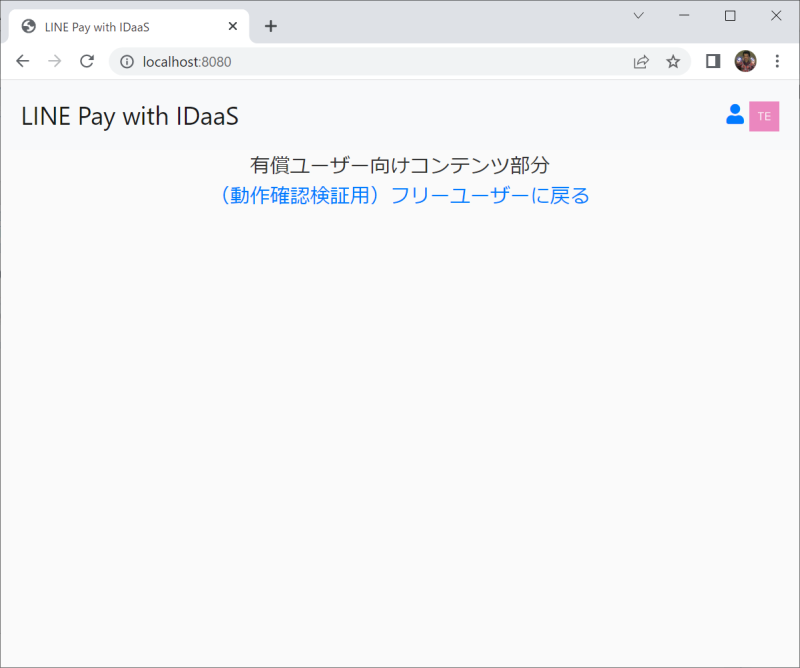Bookmark this page with the star icon
This screenshot has width=800, height=668.
(673, 62)
